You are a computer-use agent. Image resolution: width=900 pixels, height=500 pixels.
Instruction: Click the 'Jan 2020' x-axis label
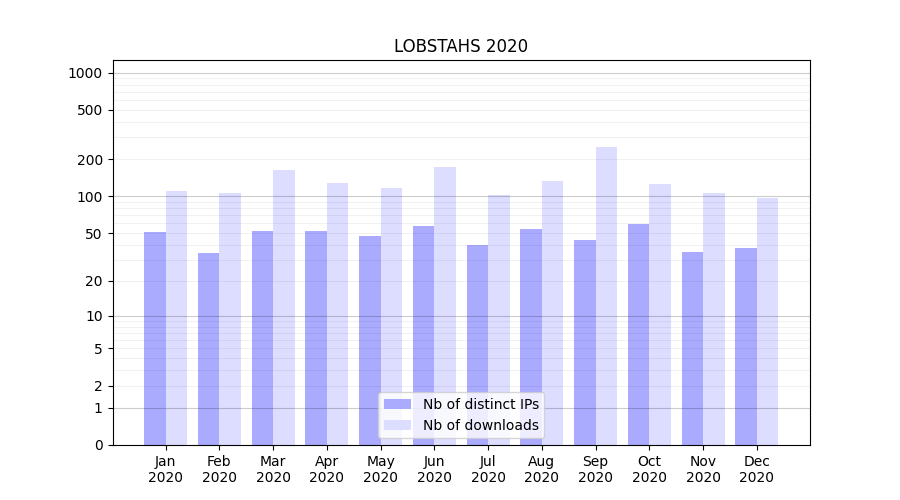(x=166, y=469)
